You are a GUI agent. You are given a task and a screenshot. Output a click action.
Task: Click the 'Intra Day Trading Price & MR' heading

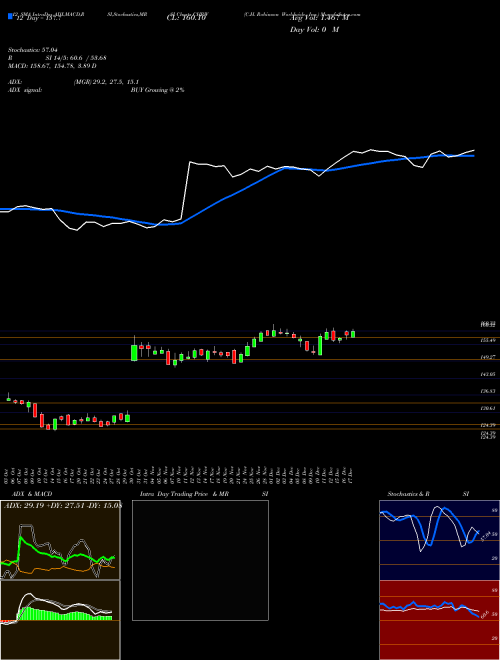pyautogui.click(x=185, y=494)
